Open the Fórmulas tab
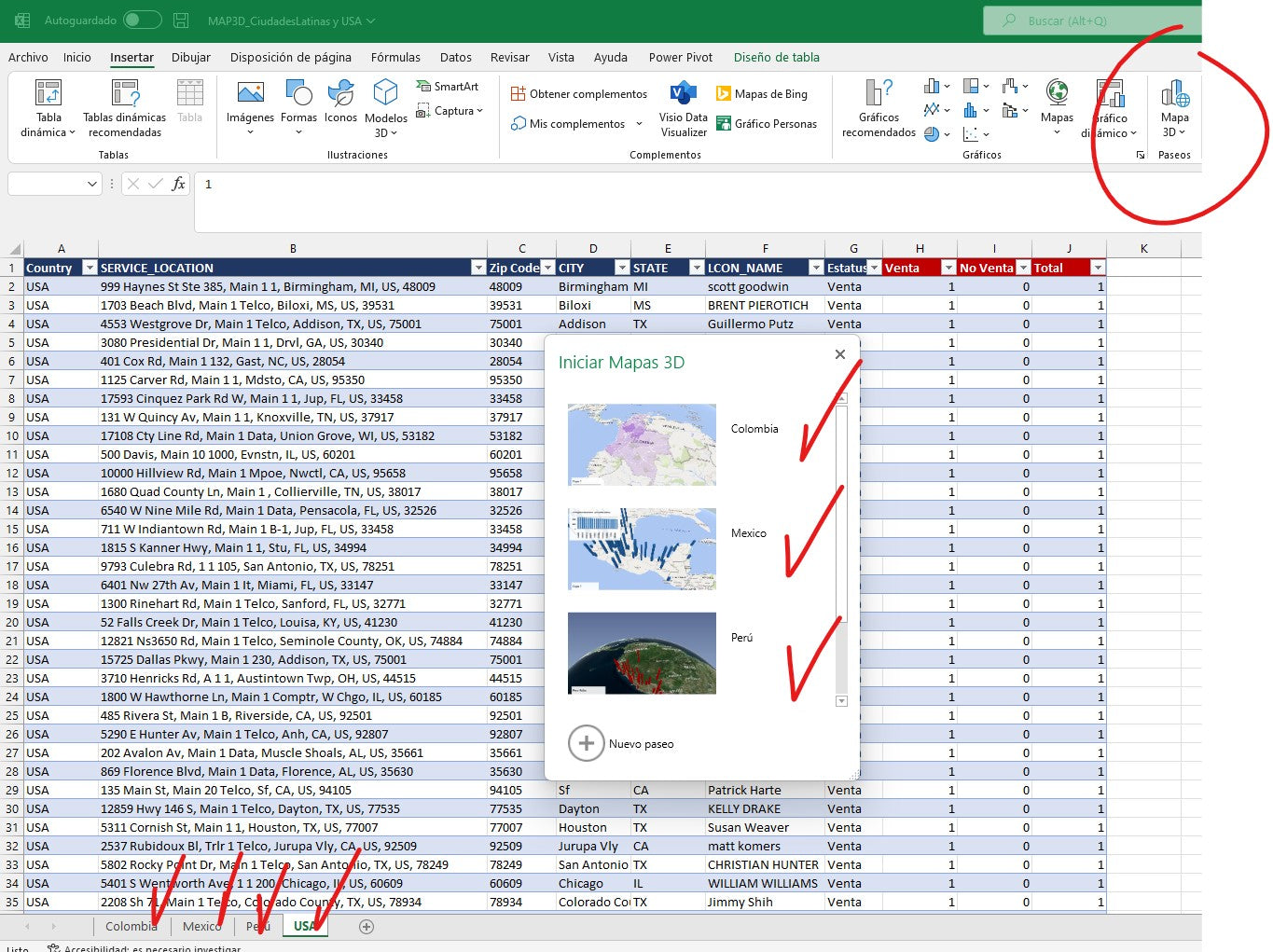 (x=395, y=57)
